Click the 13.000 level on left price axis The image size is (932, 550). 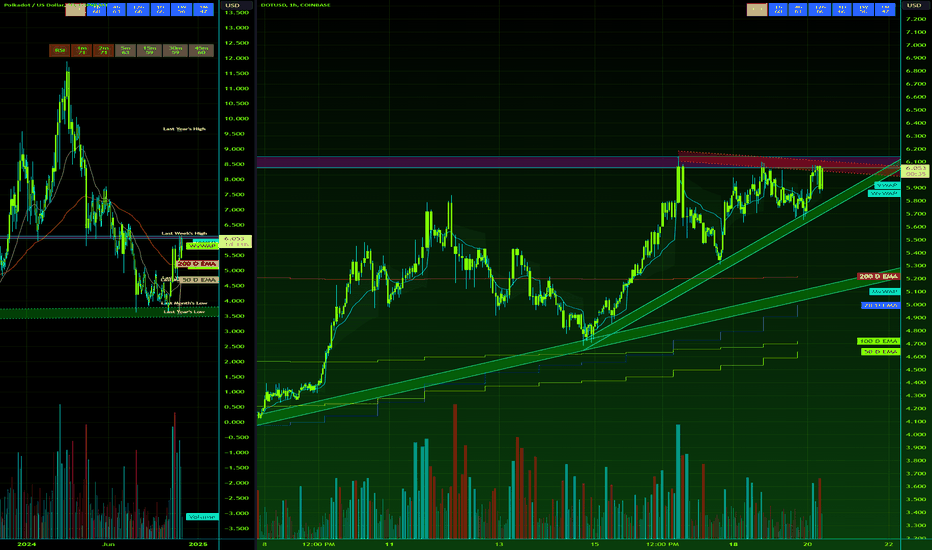pos(237,28)
